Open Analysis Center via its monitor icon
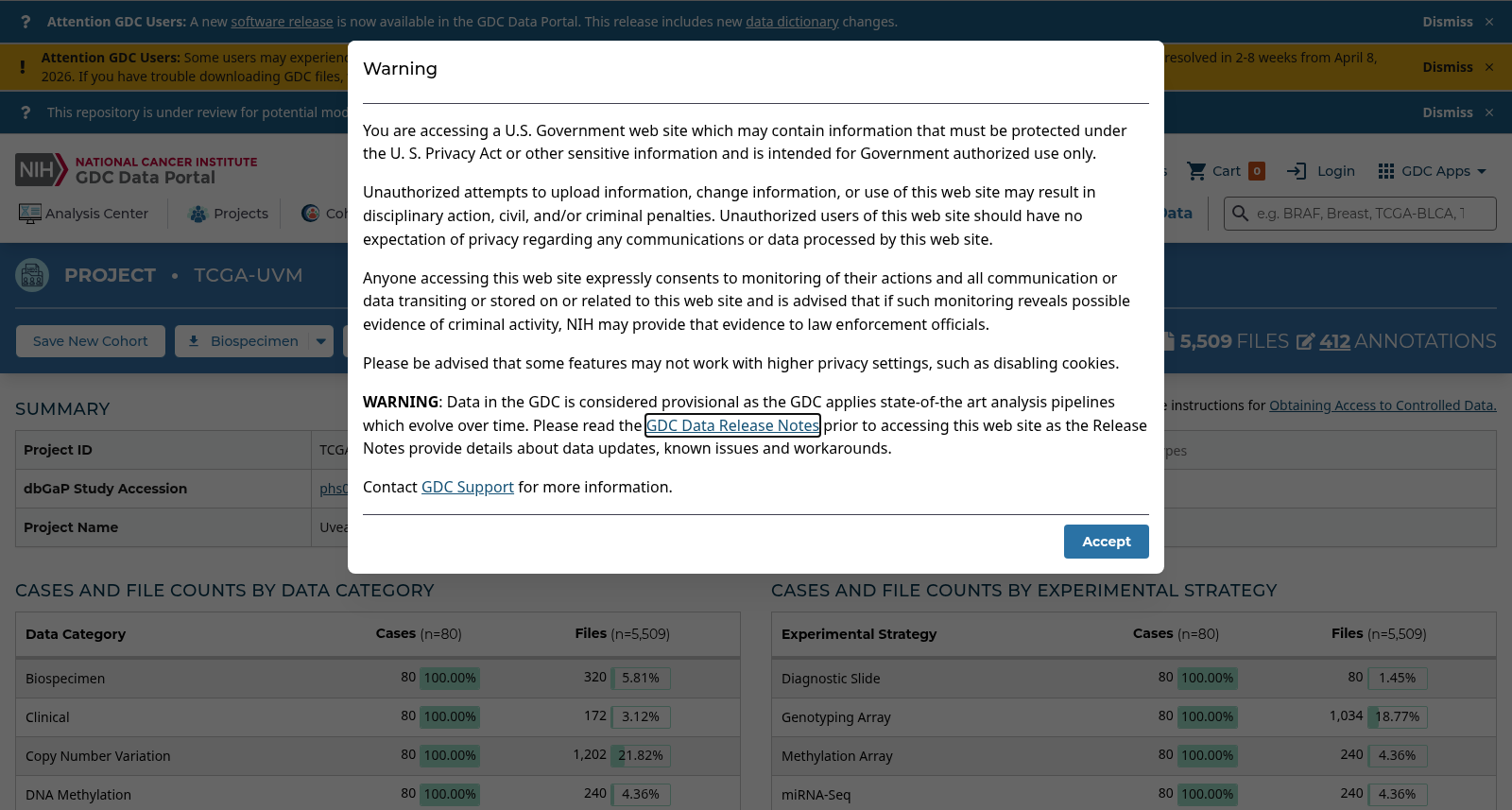The height and width of the screenshot is (810, 1512). 30,214
